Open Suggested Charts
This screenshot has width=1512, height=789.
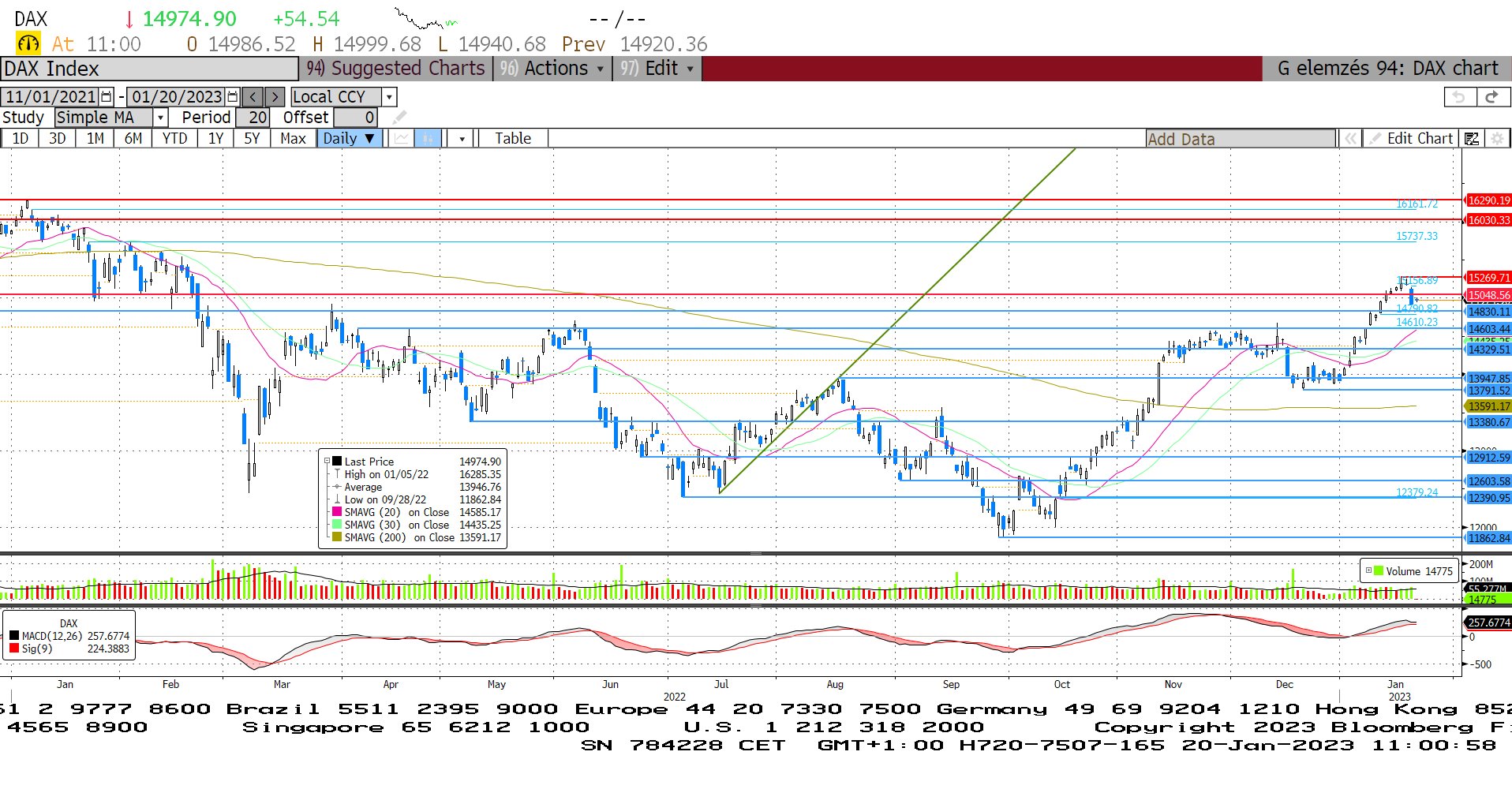(x=395, y=69)
